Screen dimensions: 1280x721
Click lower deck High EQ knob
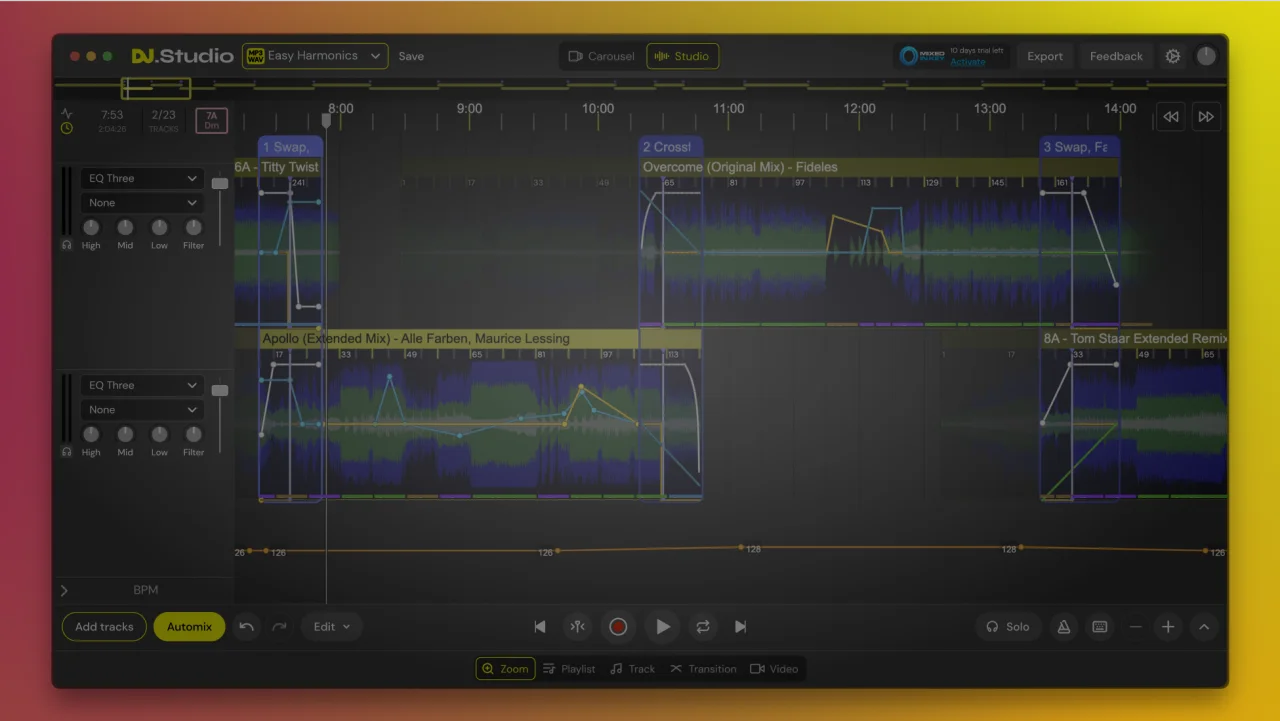(x=91, y=434)
